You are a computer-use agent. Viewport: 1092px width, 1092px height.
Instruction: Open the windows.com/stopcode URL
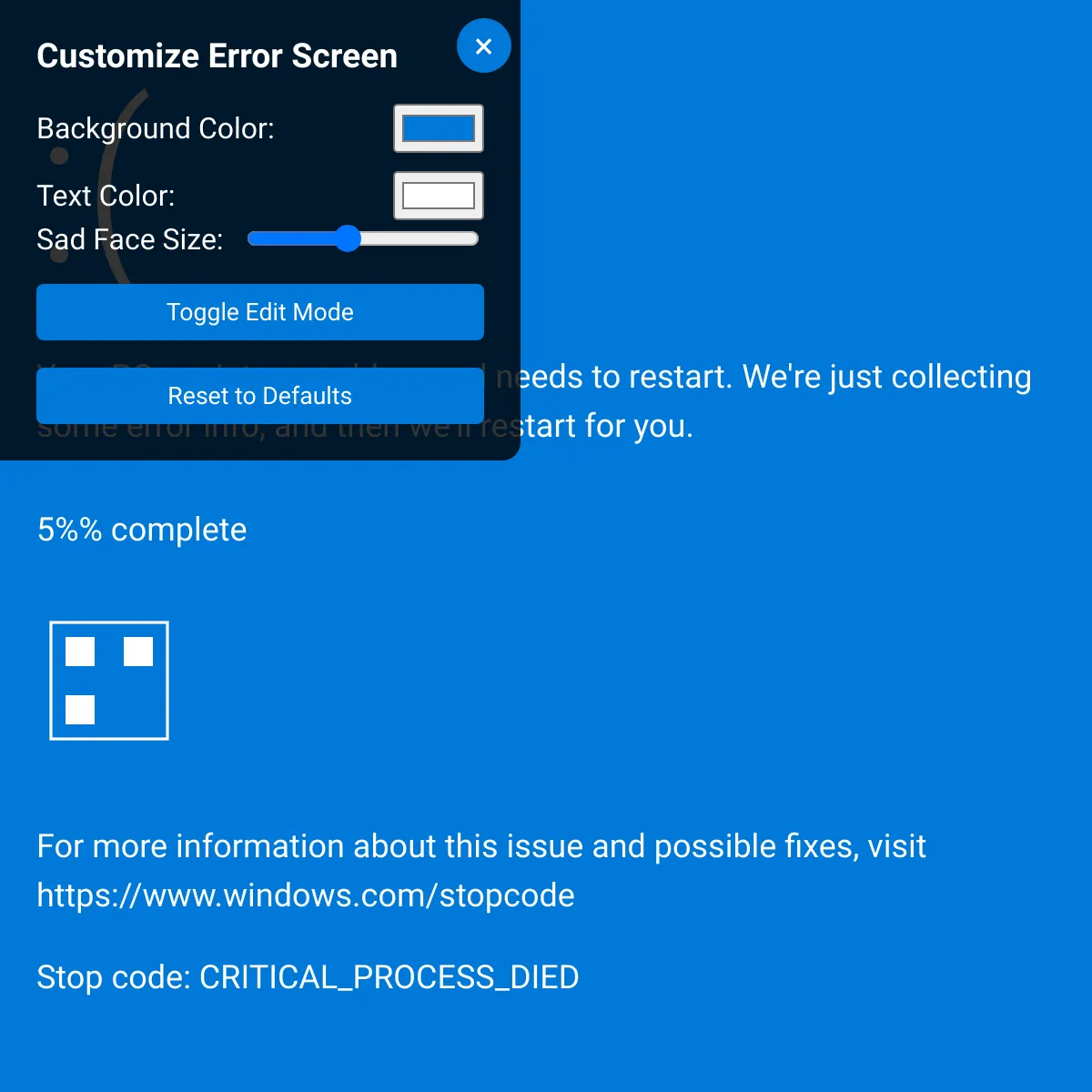[306, 895]
